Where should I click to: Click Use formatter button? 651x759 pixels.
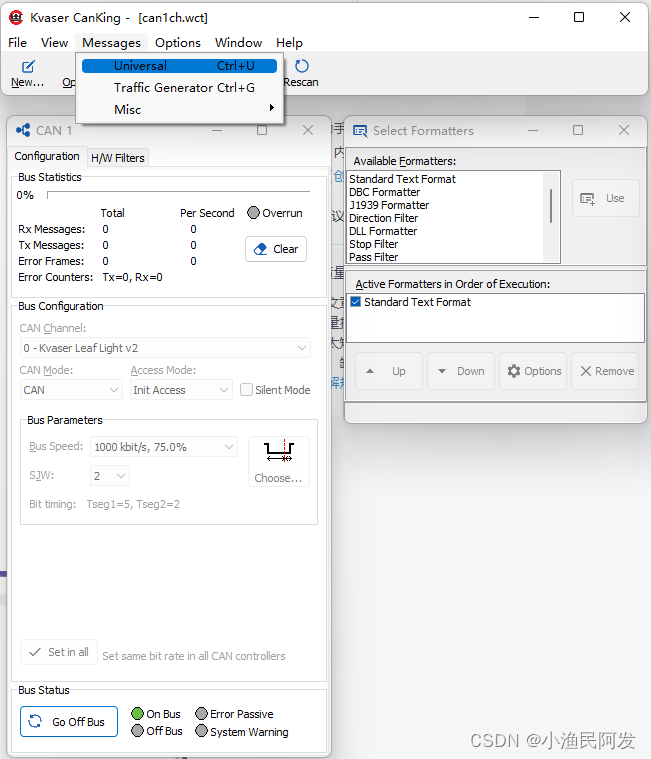coord(606,198)
